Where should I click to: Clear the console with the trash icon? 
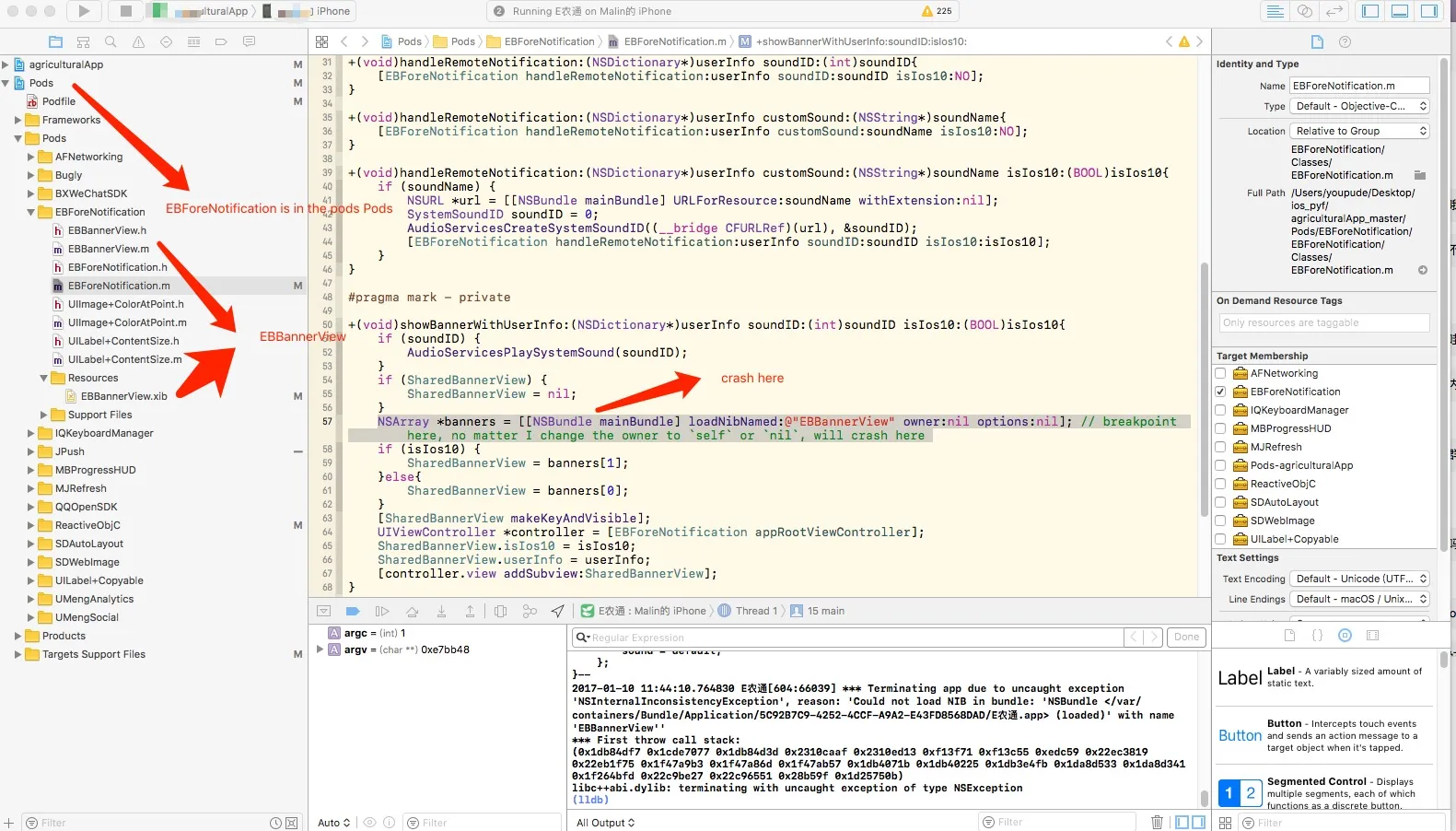pyautogui.click(x=1157, y=822)
